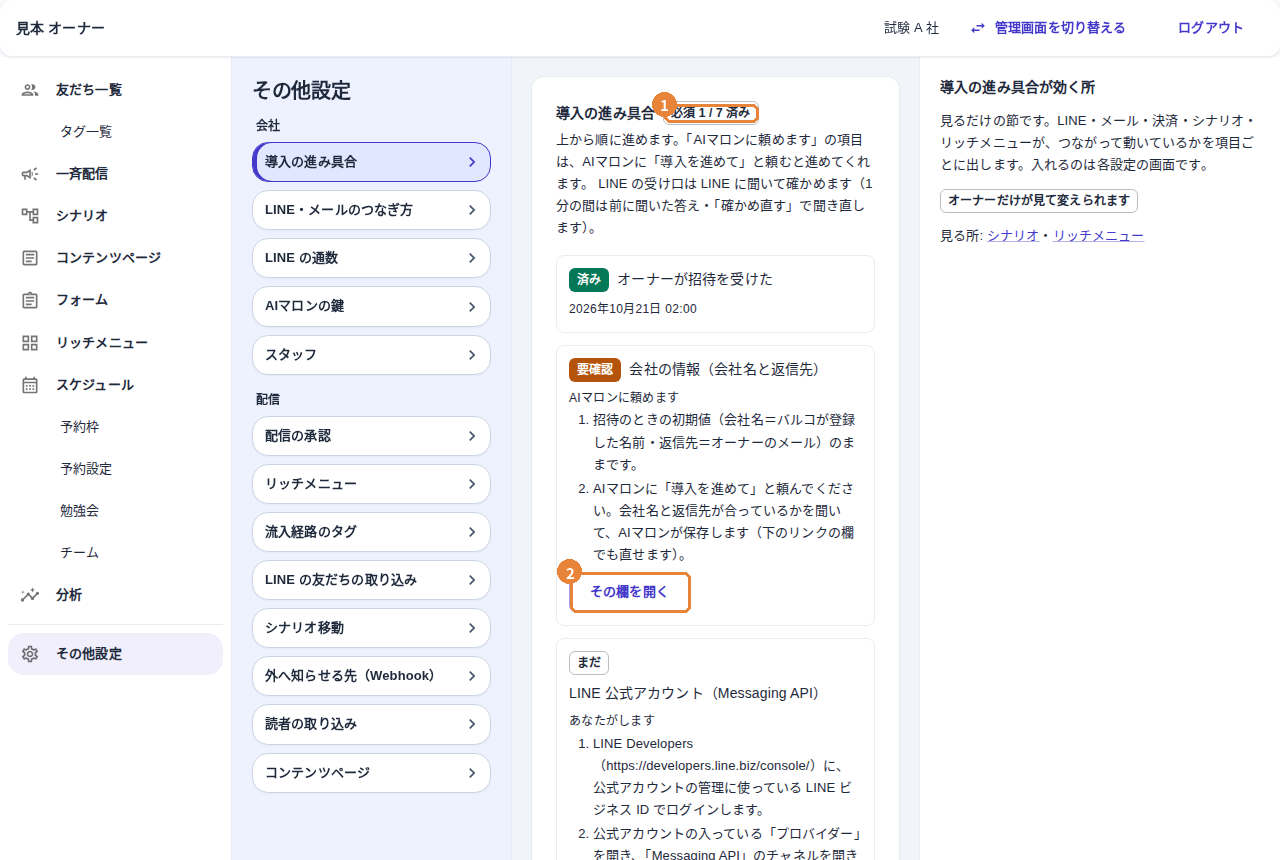This screenshot has height=860, width=1280.
Task: Select シナリオ移動 settings row
Action: click(x=371, y=628)
